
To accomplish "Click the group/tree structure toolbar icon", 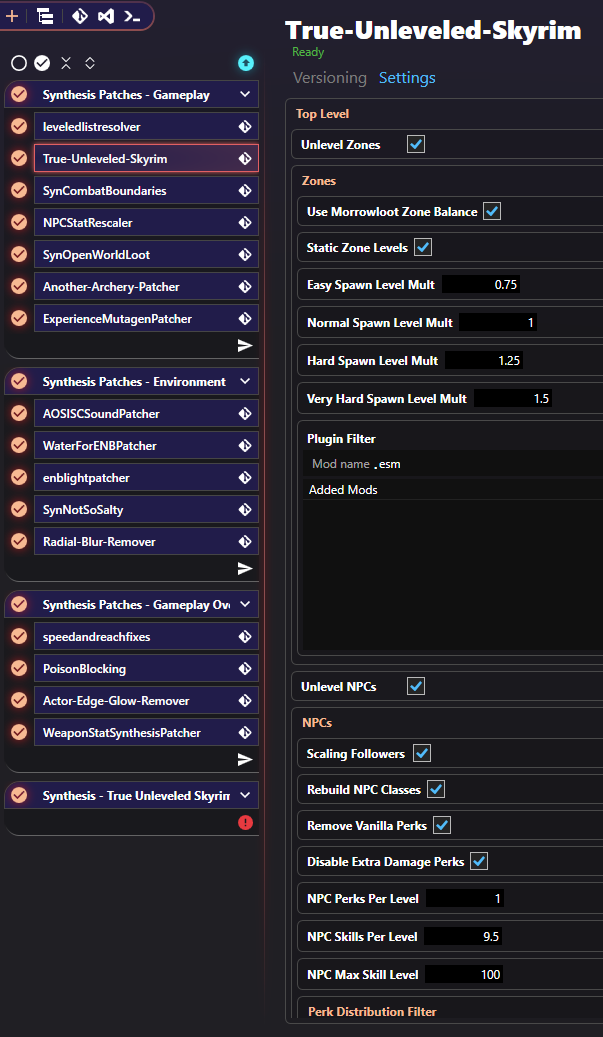I will click(x=45, y=17).
